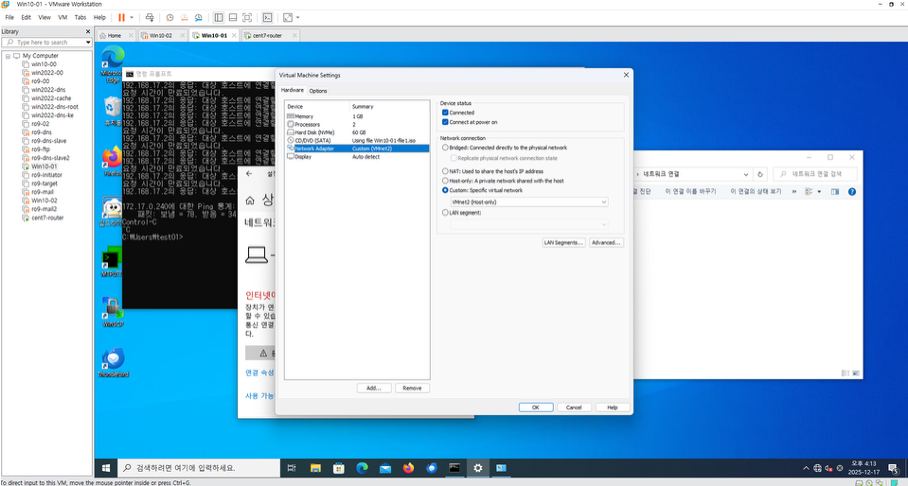908x486 pixels.
Task: Open the power options dropdown arrow beside Pause
Action: click(131, 17)
